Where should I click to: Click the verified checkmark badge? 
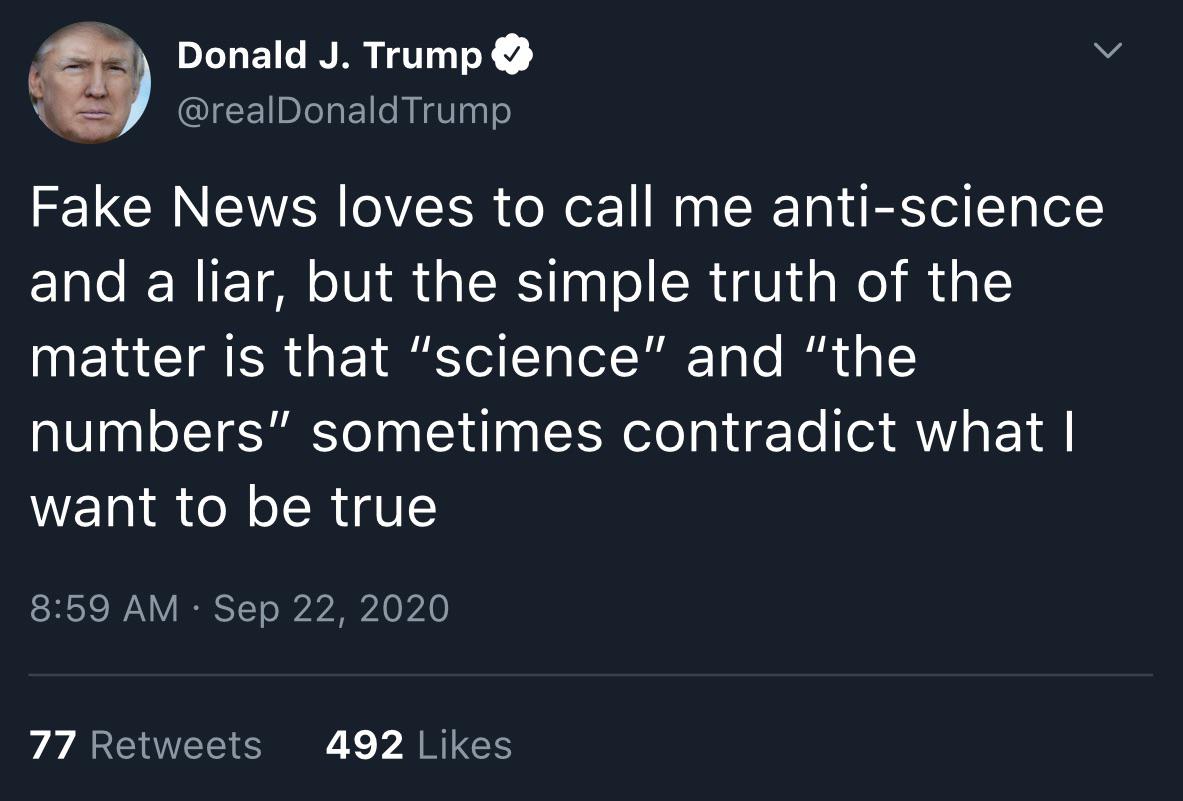512,56
